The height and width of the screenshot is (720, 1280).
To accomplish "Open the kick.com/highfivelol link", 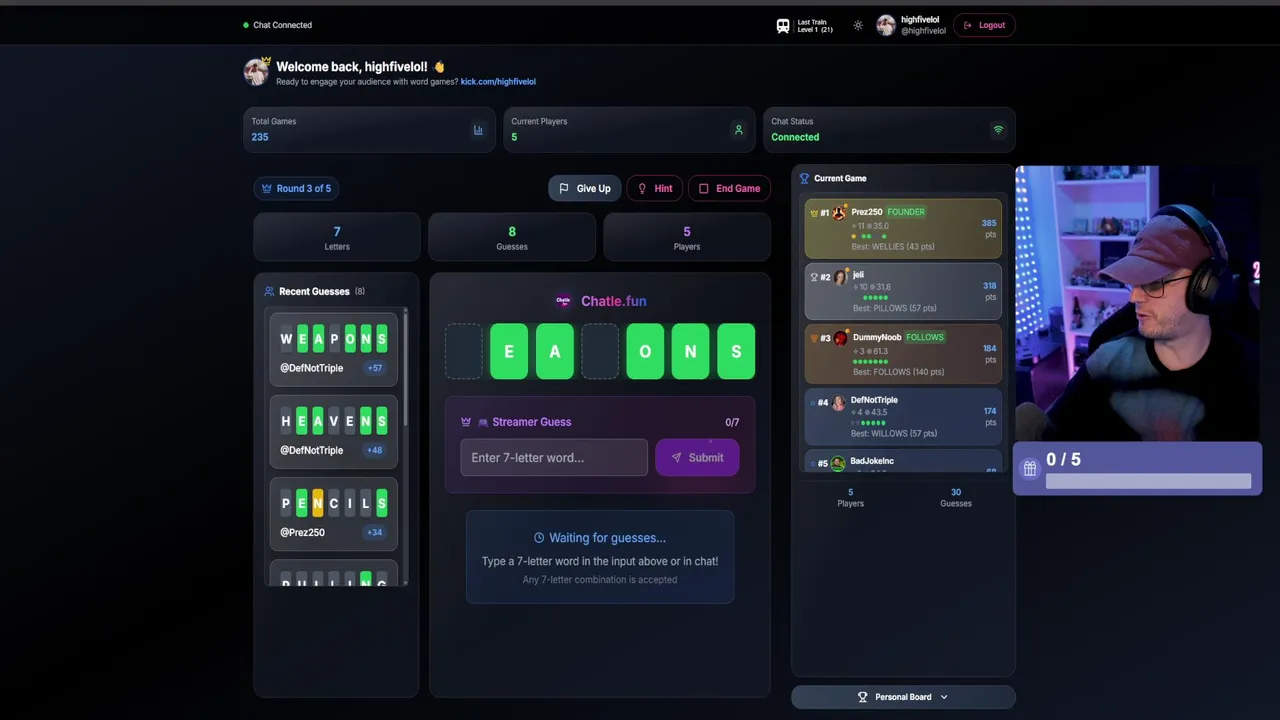I will click(498, 82).
